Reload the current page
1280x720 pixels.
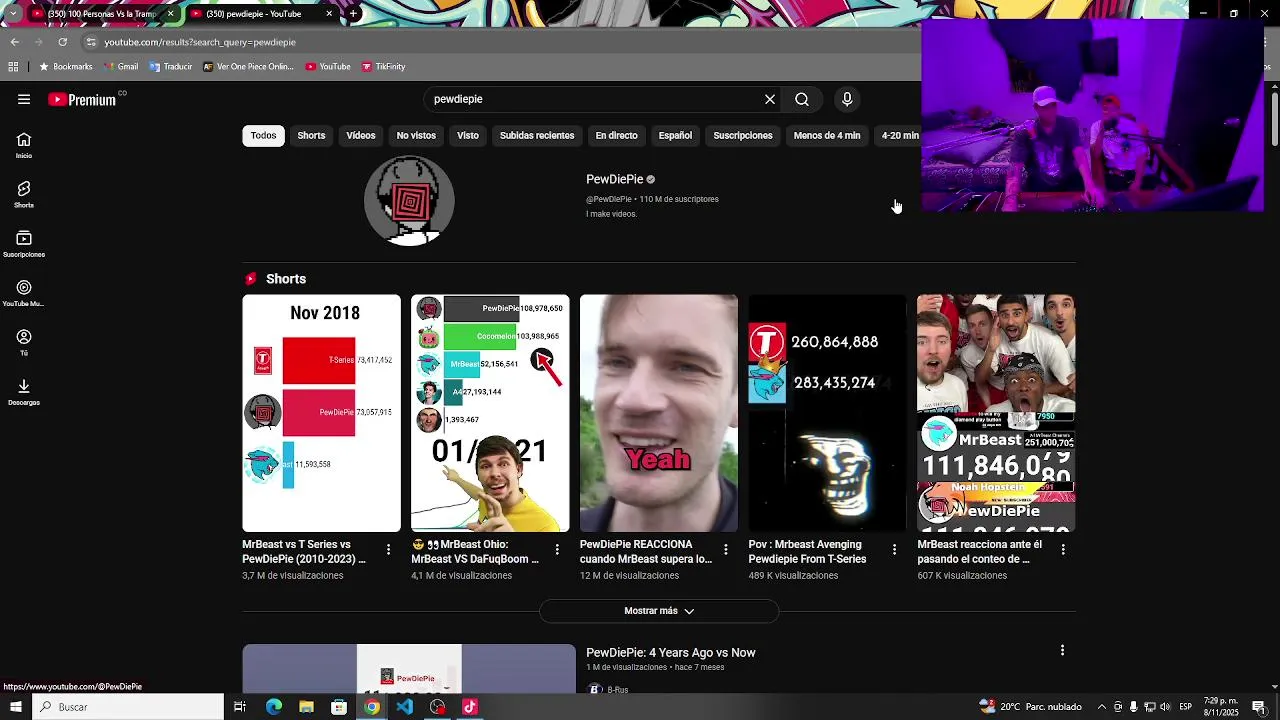pyautogui.click(x=62, y=42)
